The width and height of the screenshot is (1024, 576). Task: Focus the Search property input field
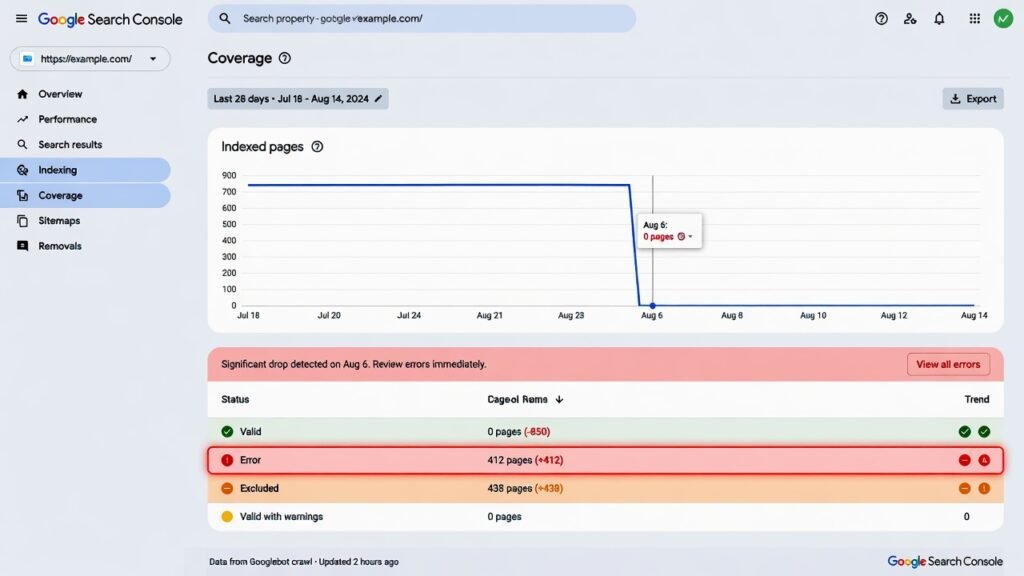tap(421, 18)
